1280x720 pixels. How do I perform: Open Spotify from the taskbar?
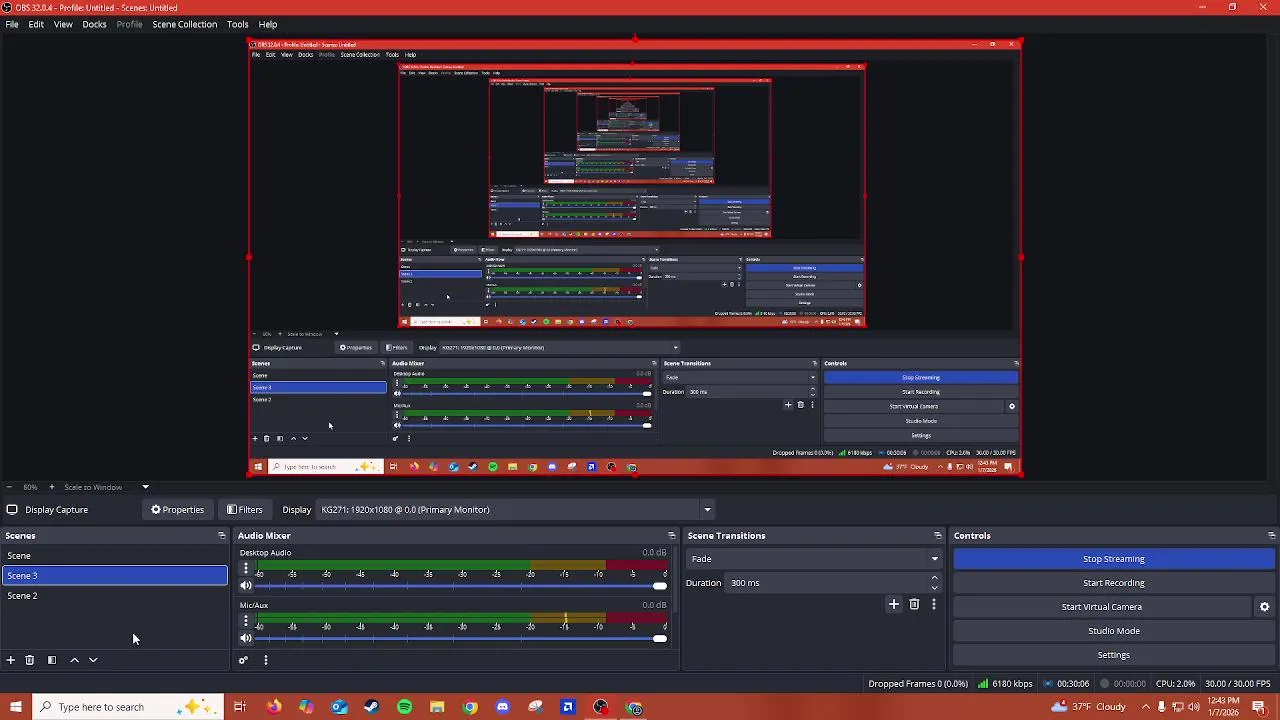pos(404,707)
